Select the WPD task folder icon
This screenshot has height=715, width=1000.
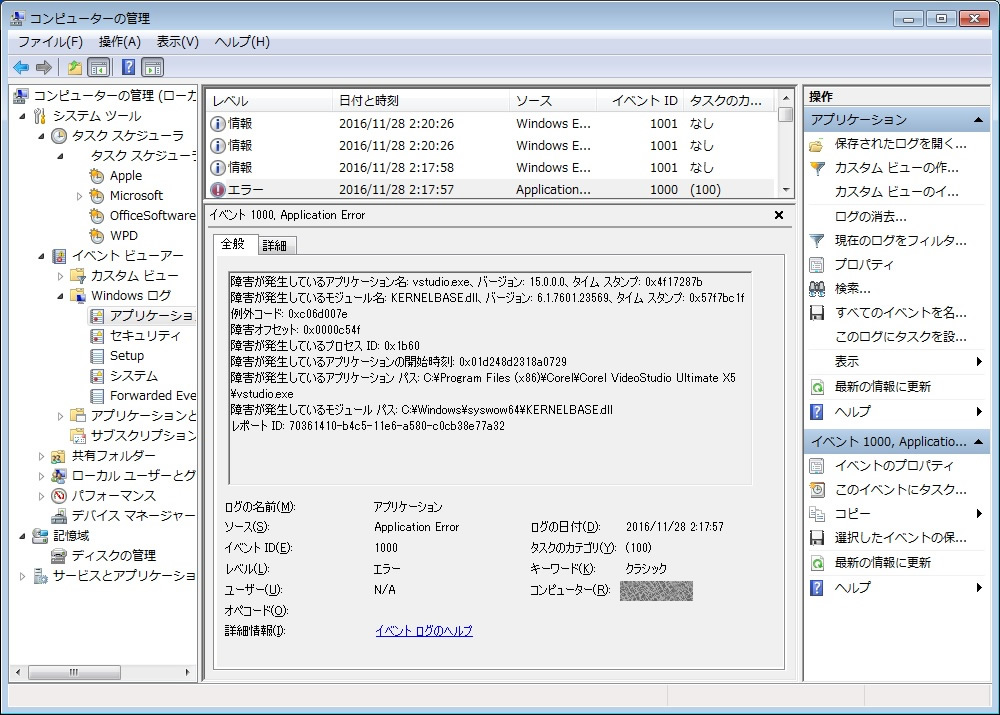pos(96,236)
